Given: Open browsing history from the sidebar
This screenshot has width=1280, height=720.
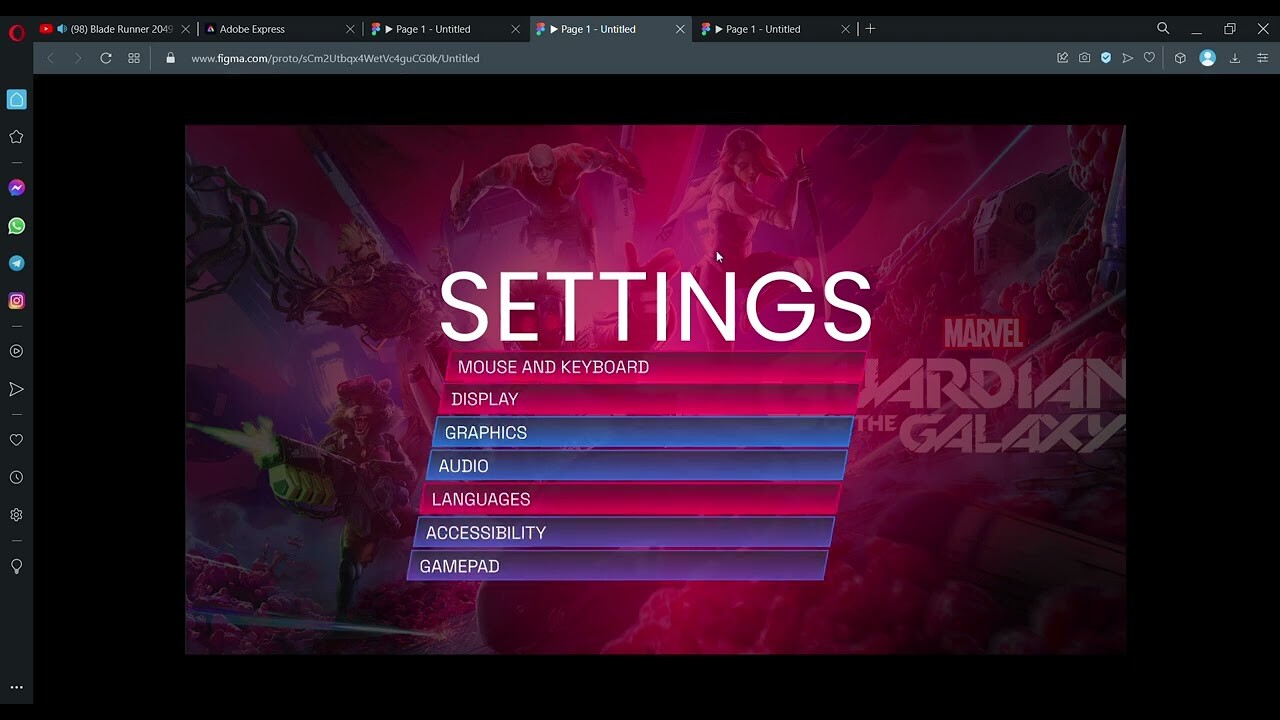Looking at the screenshot, I should (16, 477).
